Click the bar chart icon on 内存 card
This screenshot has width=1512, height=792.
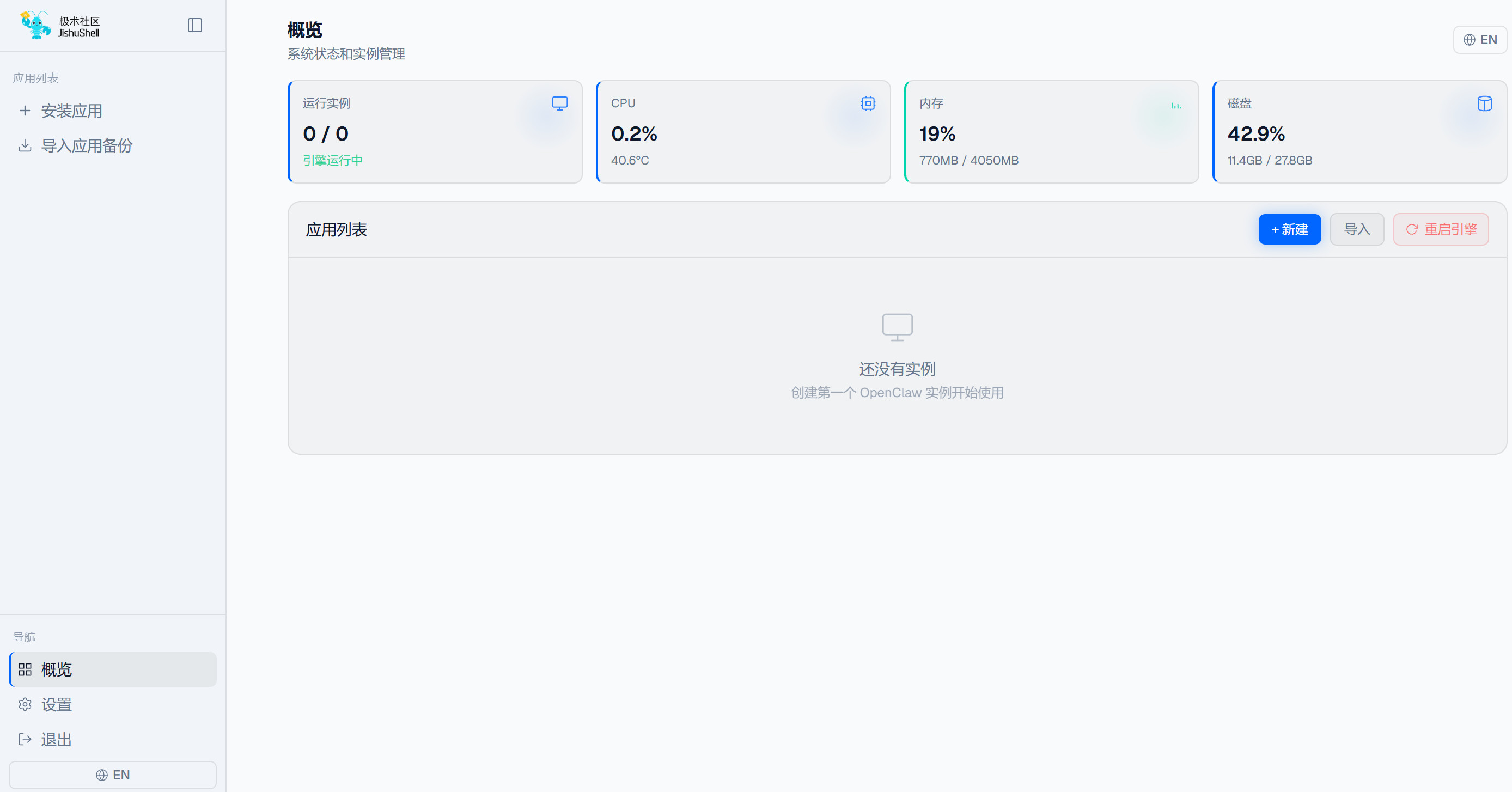(x=1176, y=106)
